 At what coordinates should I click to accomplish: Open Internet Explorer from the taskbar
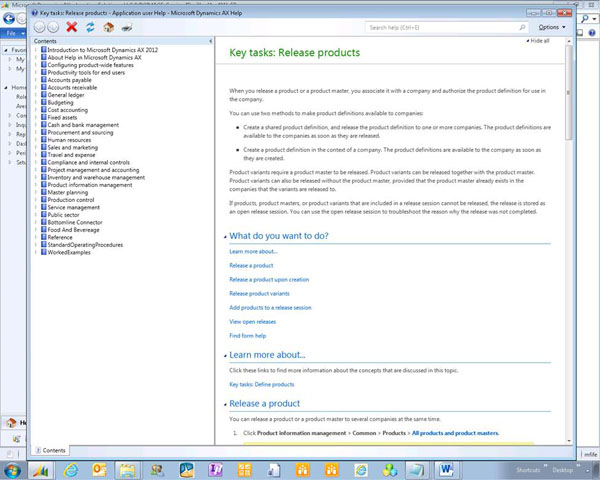(71, 470)
